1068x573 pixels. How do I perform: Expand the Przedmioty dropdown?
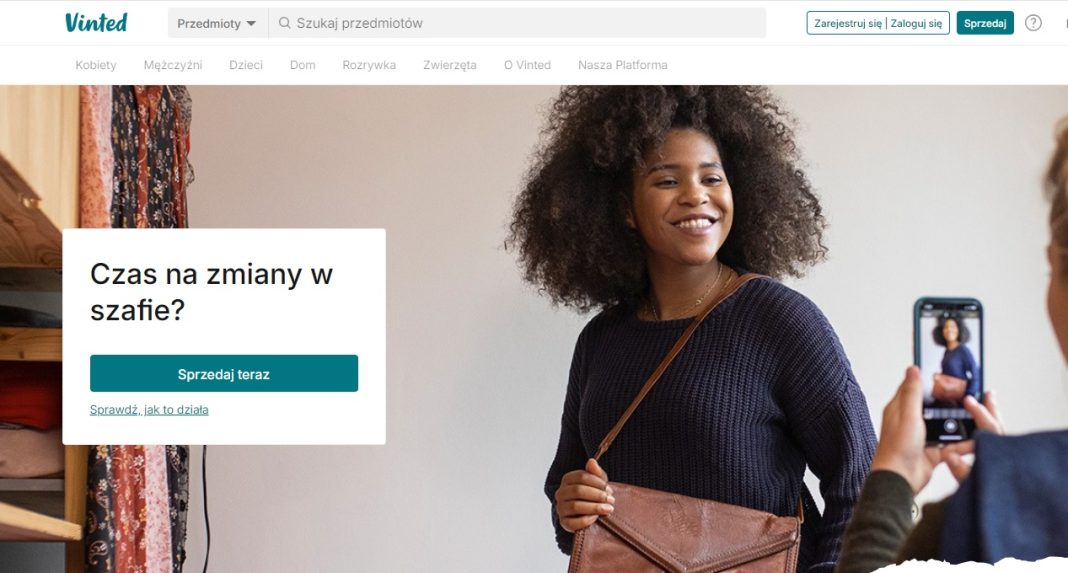(217, 23)
